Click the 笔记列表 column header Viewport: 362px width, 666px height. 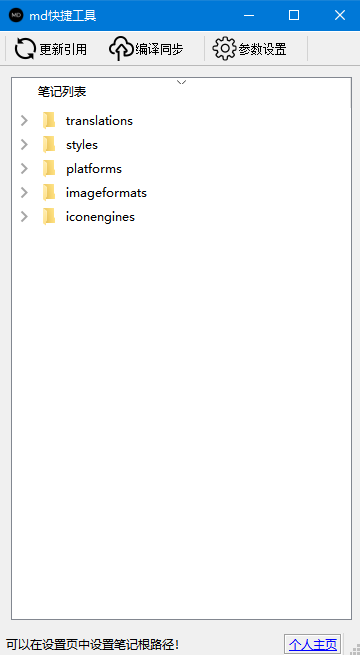(x=62, y=91)
